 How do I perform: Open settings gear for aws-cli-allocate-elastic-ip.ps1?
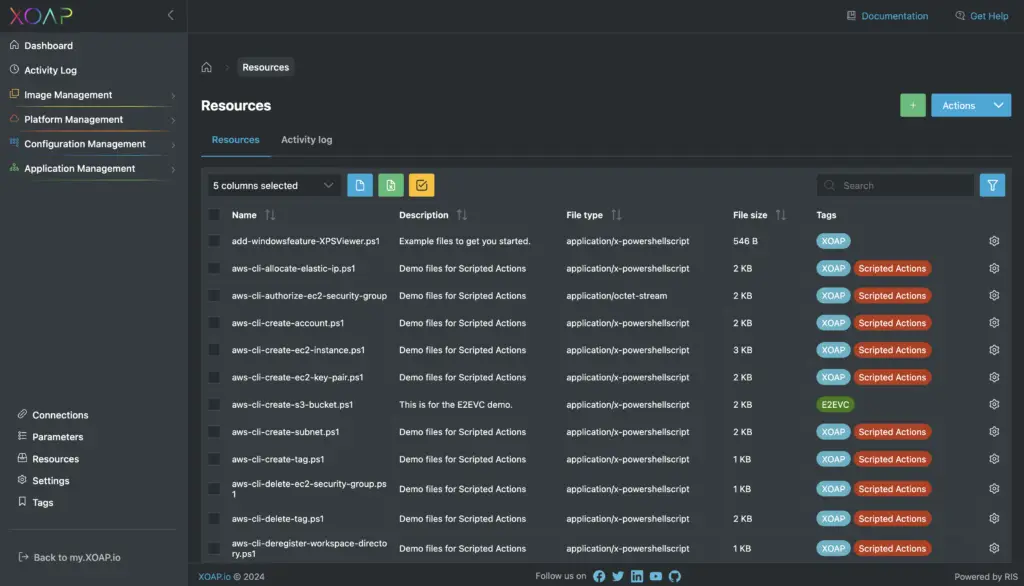click(994, 269)
